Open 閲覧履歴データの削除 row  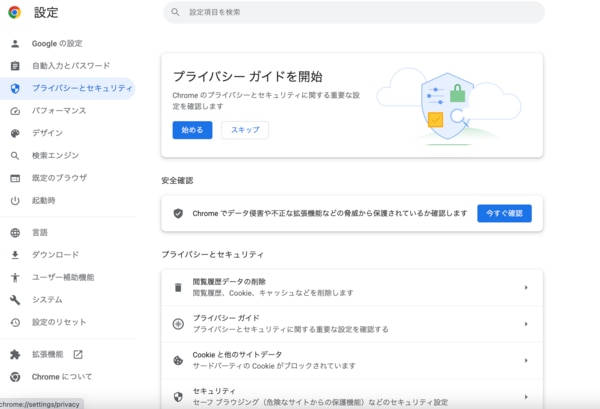[x=352, y=287]
